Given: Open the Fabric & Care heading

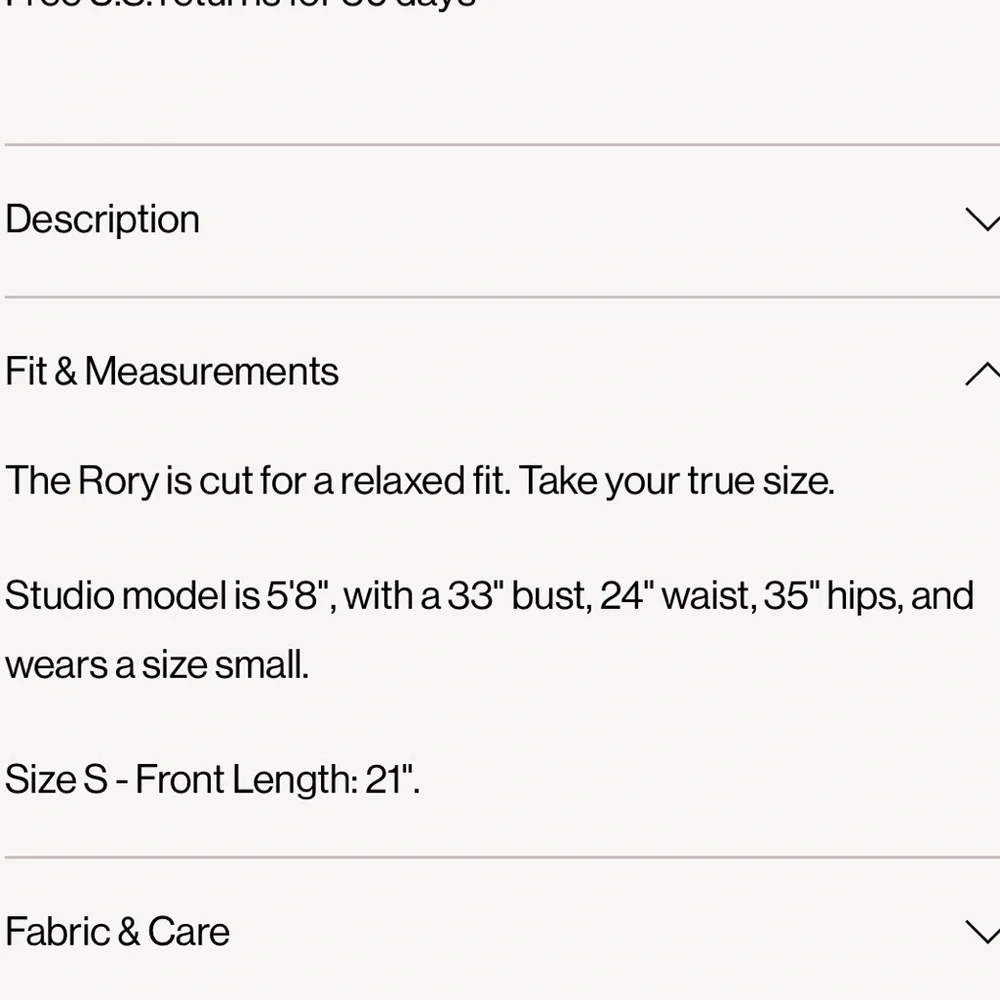Looking at the screenshot, I should [x=118, y=932].
